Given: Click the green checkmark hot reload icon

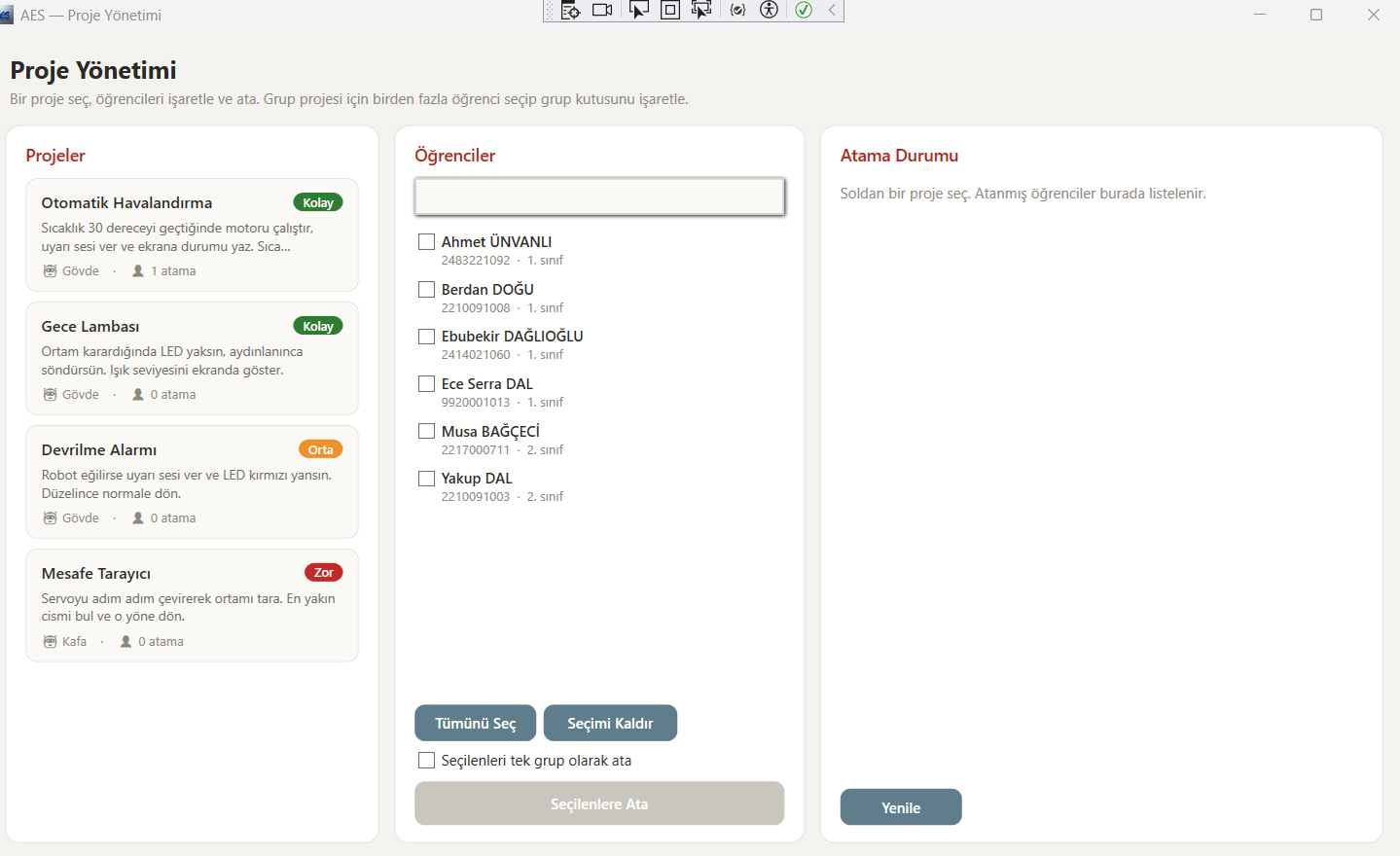Looking at the screenshot, I should click(804, 11).
